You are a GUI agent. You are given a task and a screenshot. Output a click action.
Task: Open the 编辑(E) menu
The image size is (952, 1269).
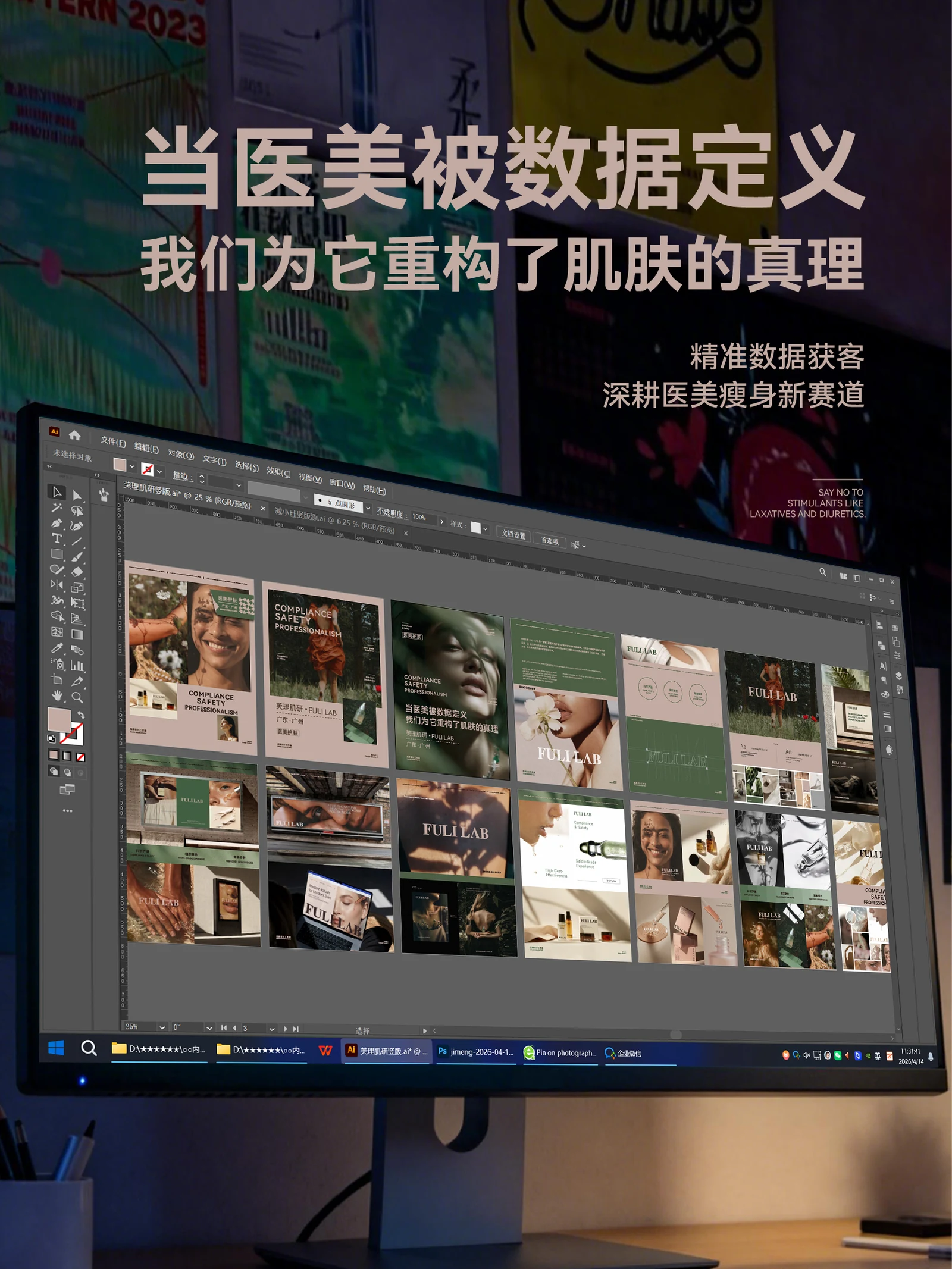146,448
